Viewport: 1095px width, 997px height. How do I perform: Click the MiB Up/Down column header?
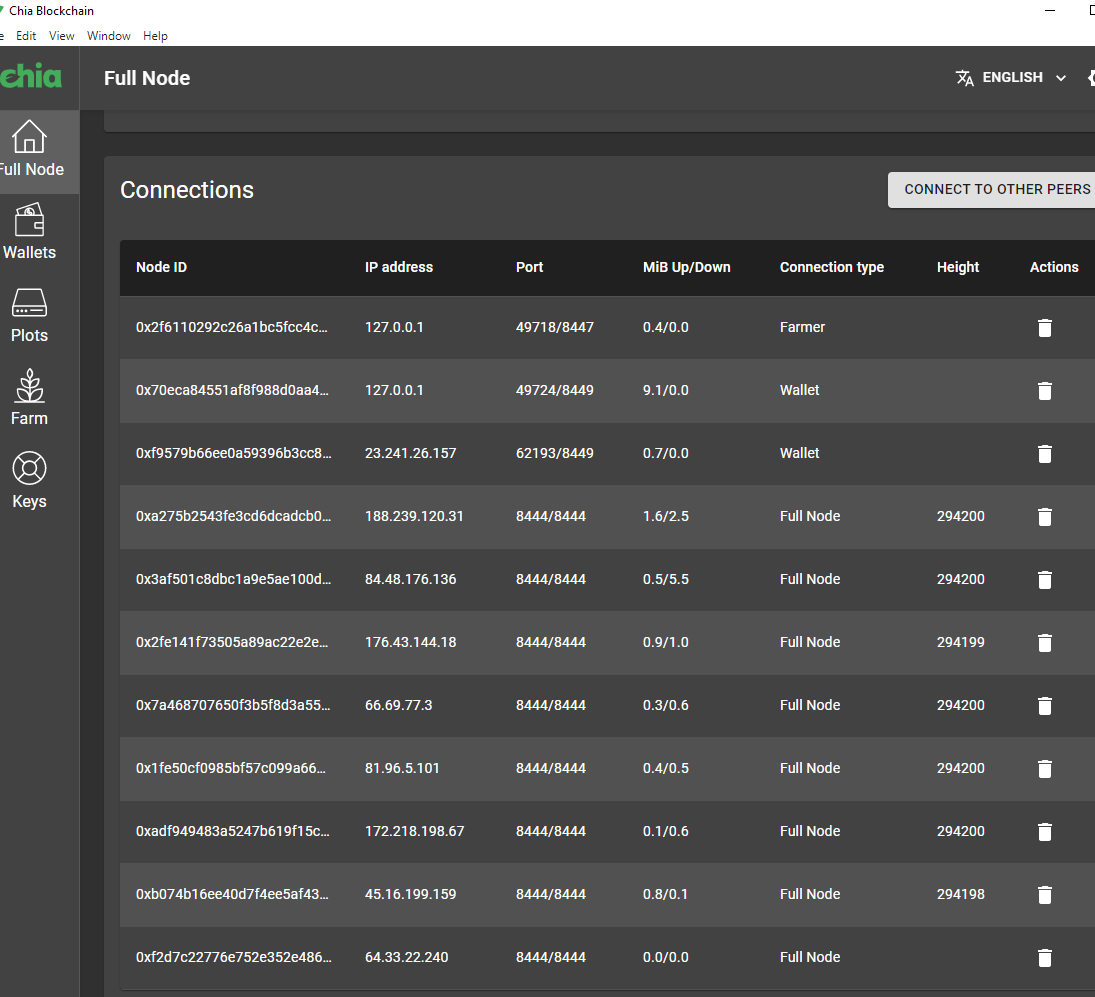click(686, 267)
